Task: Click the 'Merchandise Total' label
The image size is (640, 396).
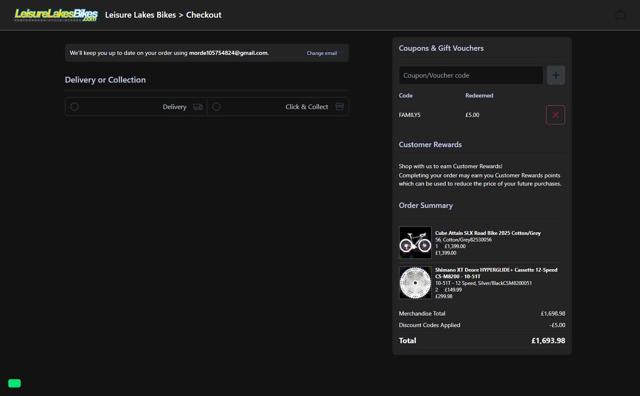Action: 422,314
